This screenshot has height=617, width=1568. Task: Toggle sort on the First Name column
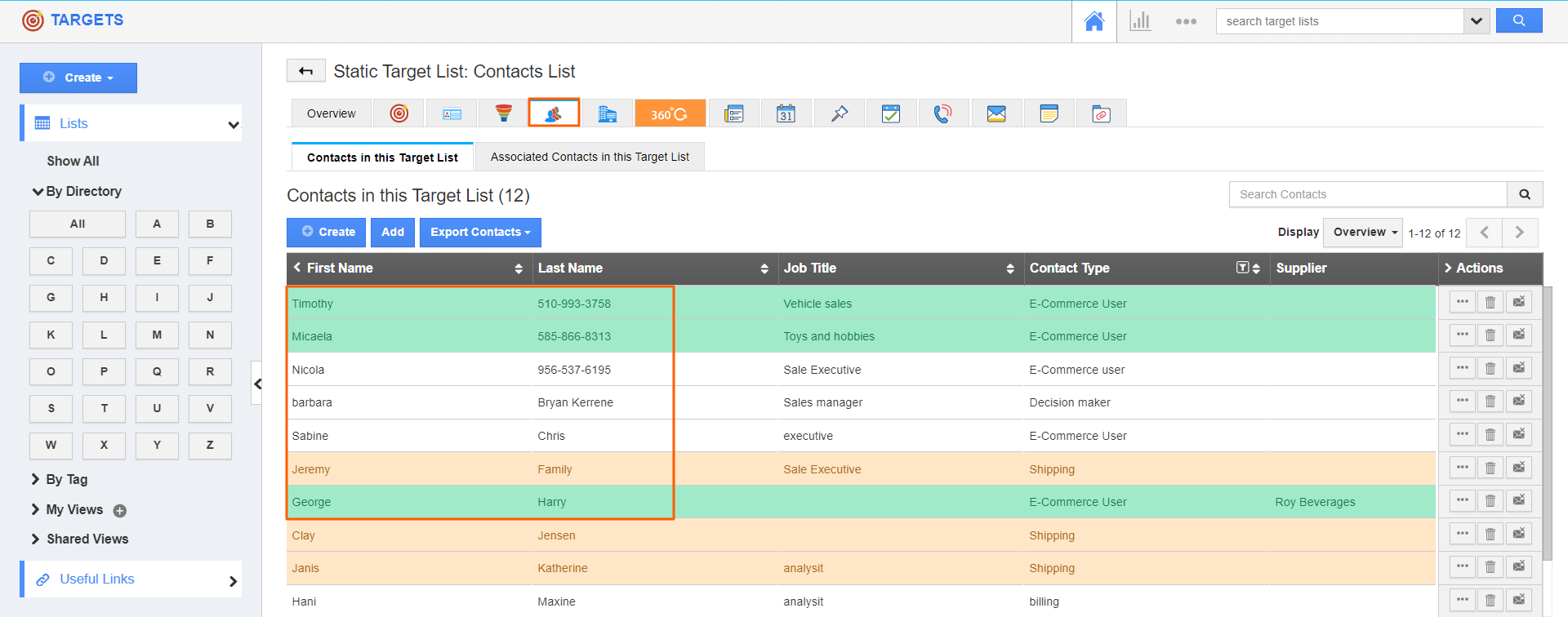[x=518, y=269]
